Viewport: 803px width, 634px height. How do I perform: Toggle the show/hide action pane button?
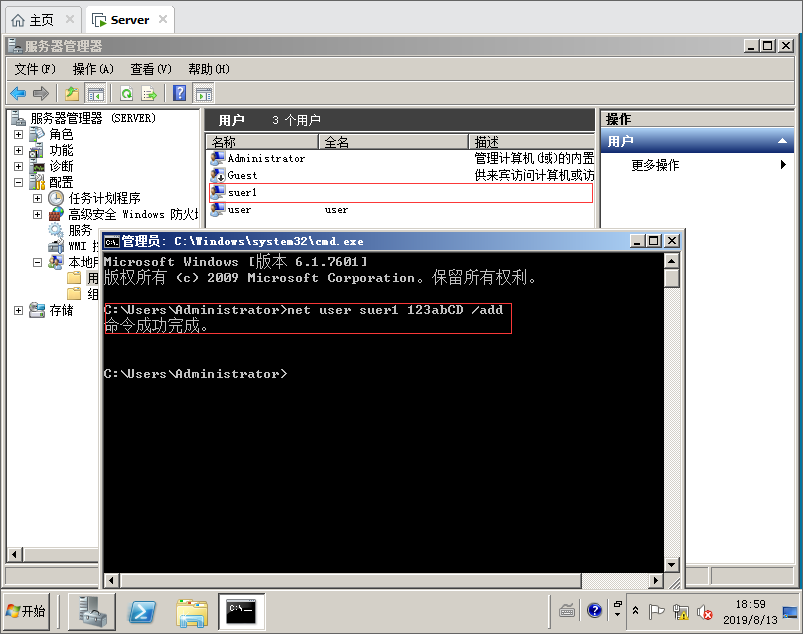pos(204,93)
